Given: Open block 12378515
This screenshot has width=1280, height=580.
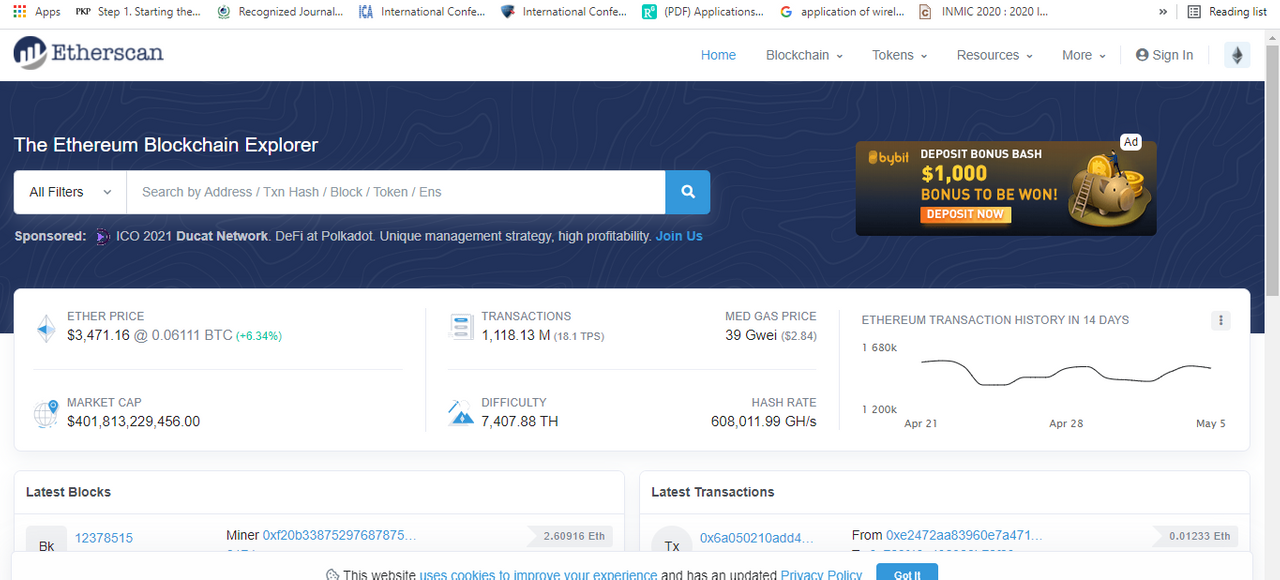Looking at the screenshot, I should (104, 538).
